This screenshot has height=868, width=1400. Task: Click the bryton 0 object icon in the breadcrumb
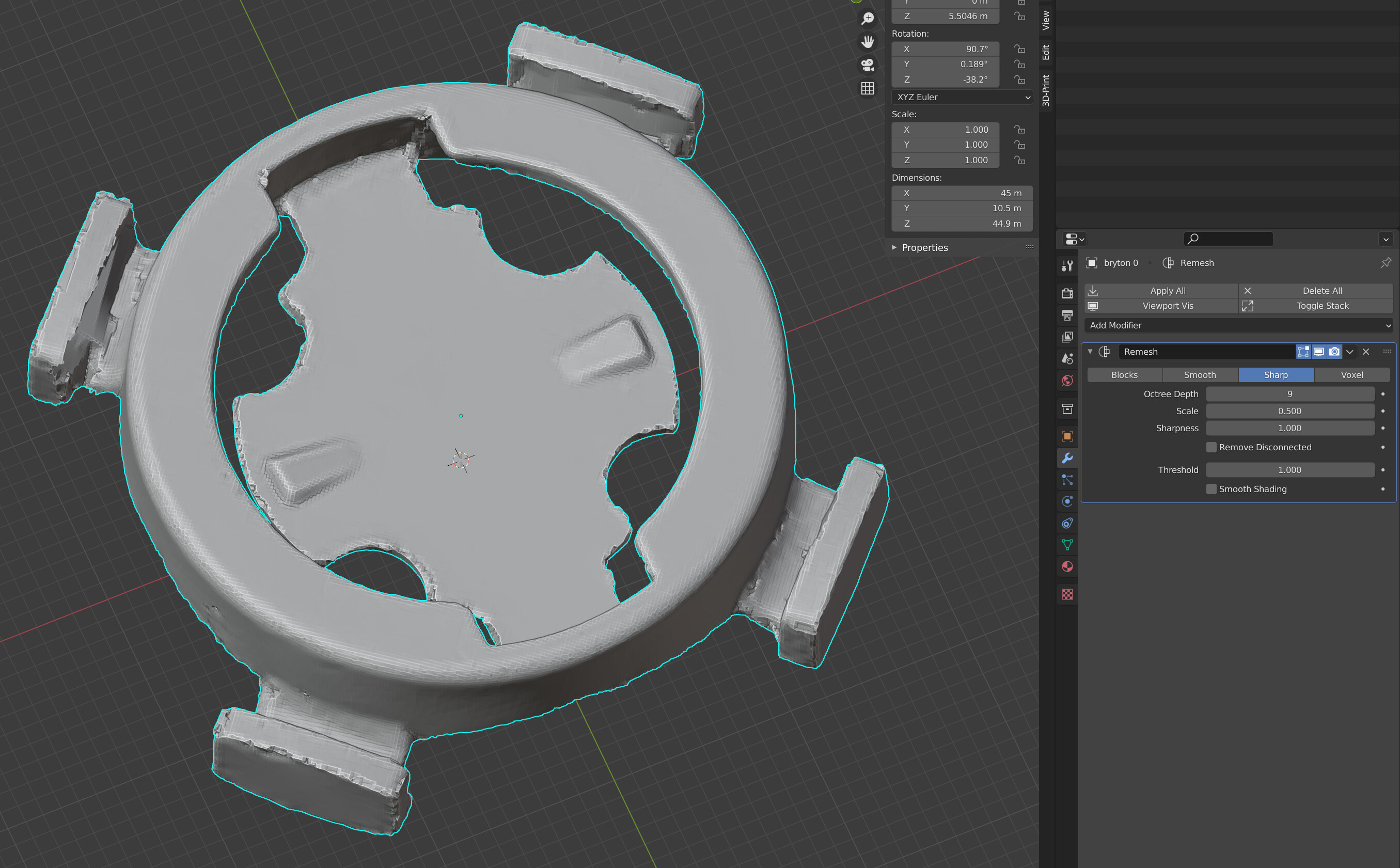coord(1092,263)
